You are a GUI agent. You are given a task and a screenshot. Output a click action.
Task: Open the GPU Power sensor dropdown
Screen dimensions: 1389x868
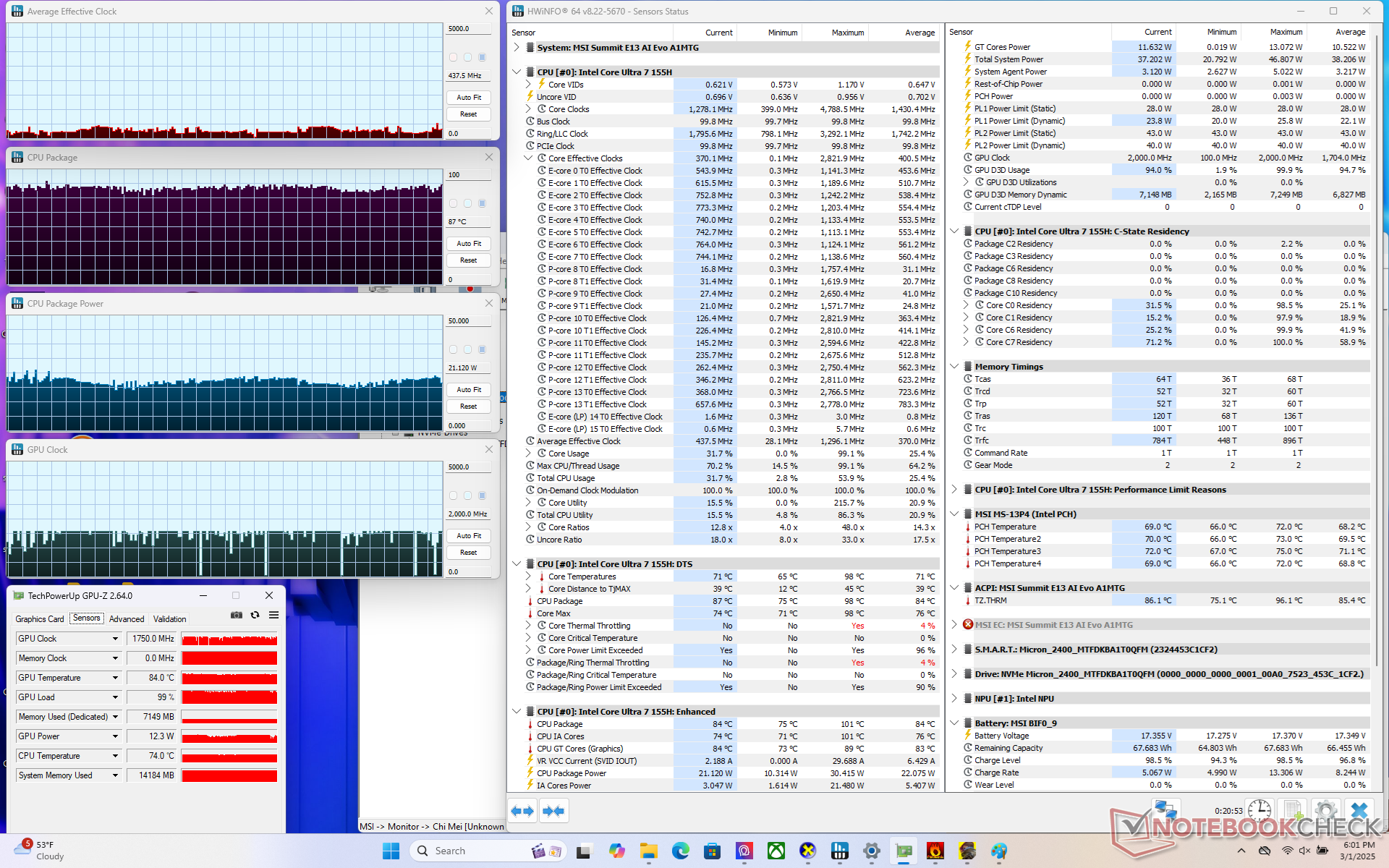(115, 736)
